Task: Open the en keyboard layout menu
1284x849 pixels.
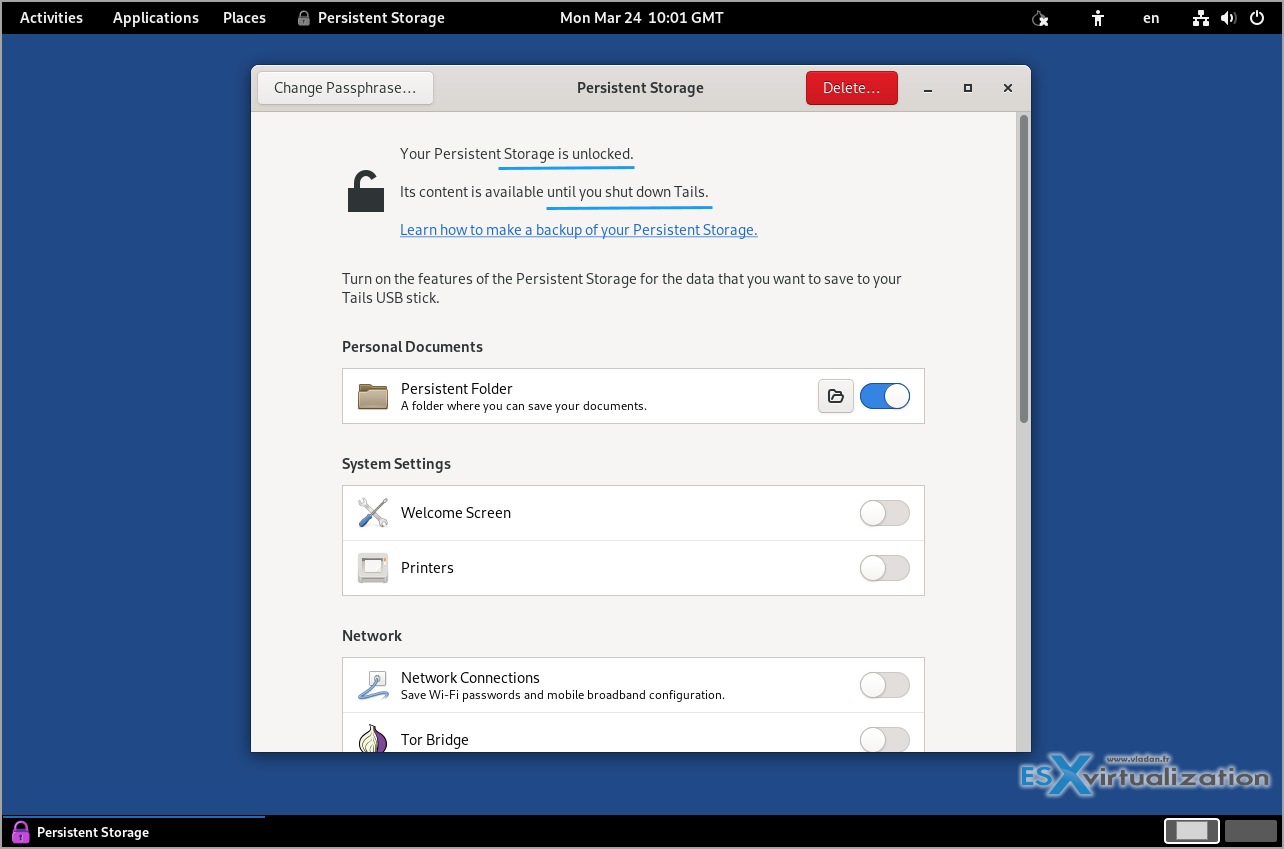Action: pyautogui.click(x=1152, y=18)
